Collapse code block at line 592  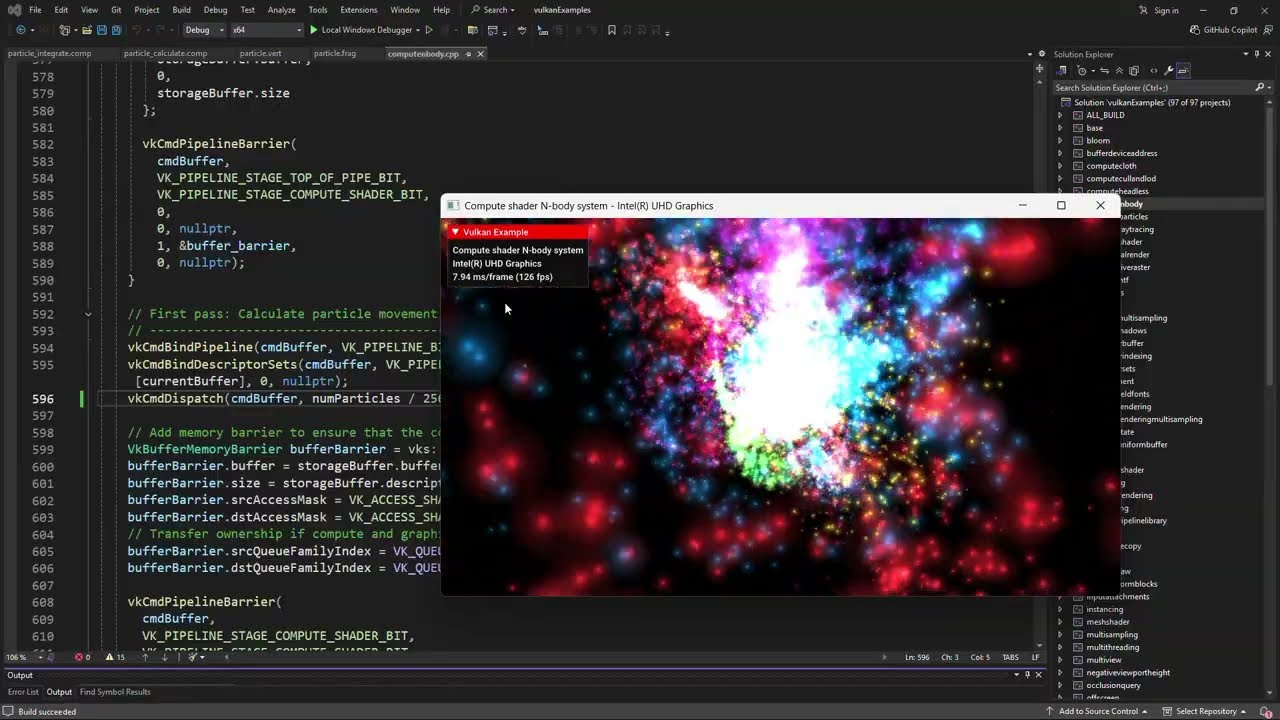click(x=88, y=314)
